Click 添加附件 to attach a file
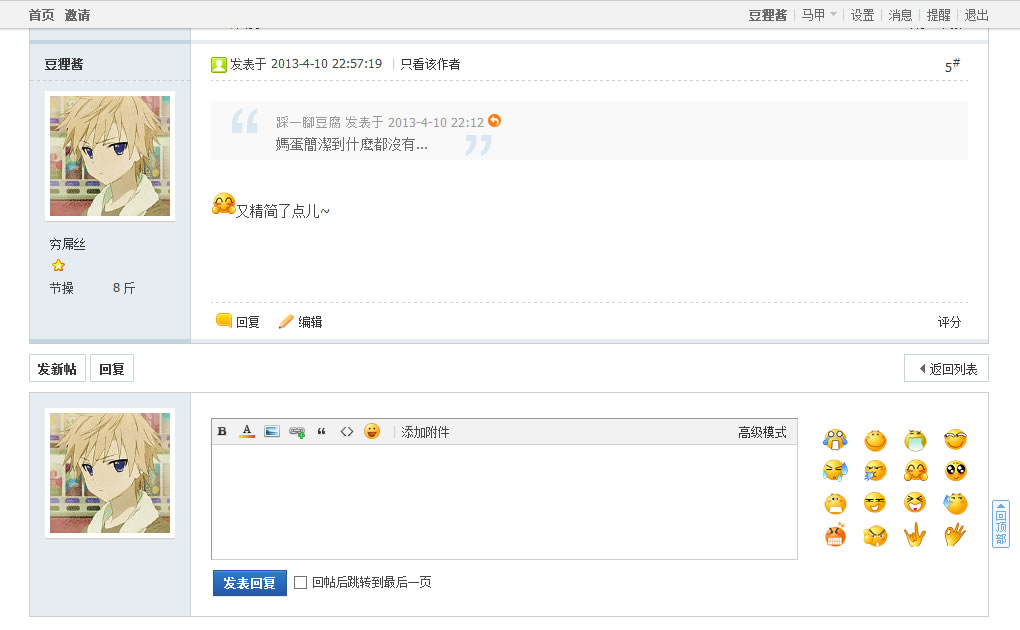 (x=425, y=432)
